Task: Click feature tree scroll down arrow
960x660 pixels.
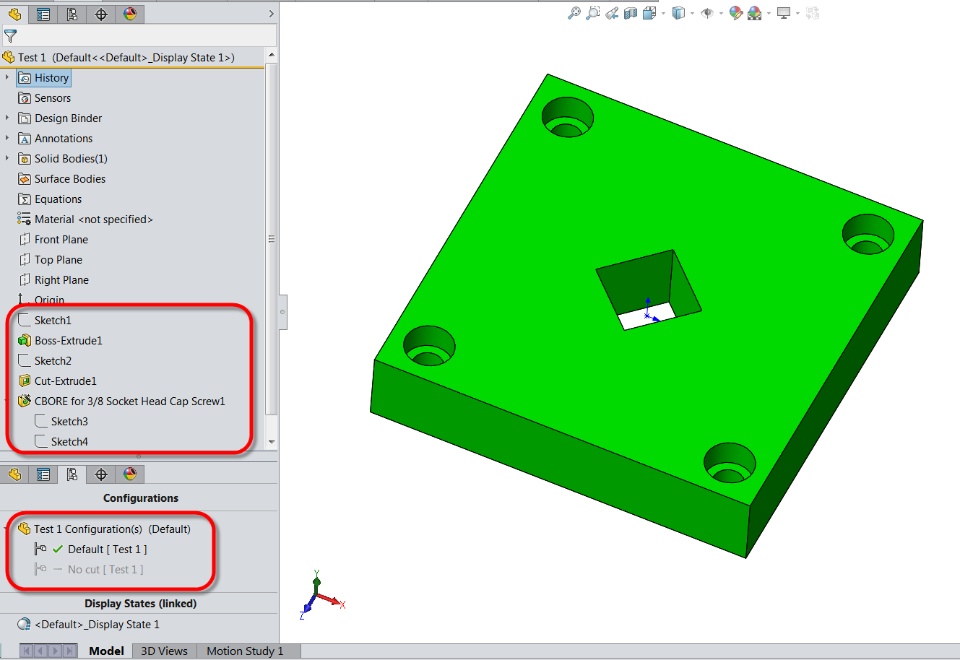Action: [x=271, y=442]
